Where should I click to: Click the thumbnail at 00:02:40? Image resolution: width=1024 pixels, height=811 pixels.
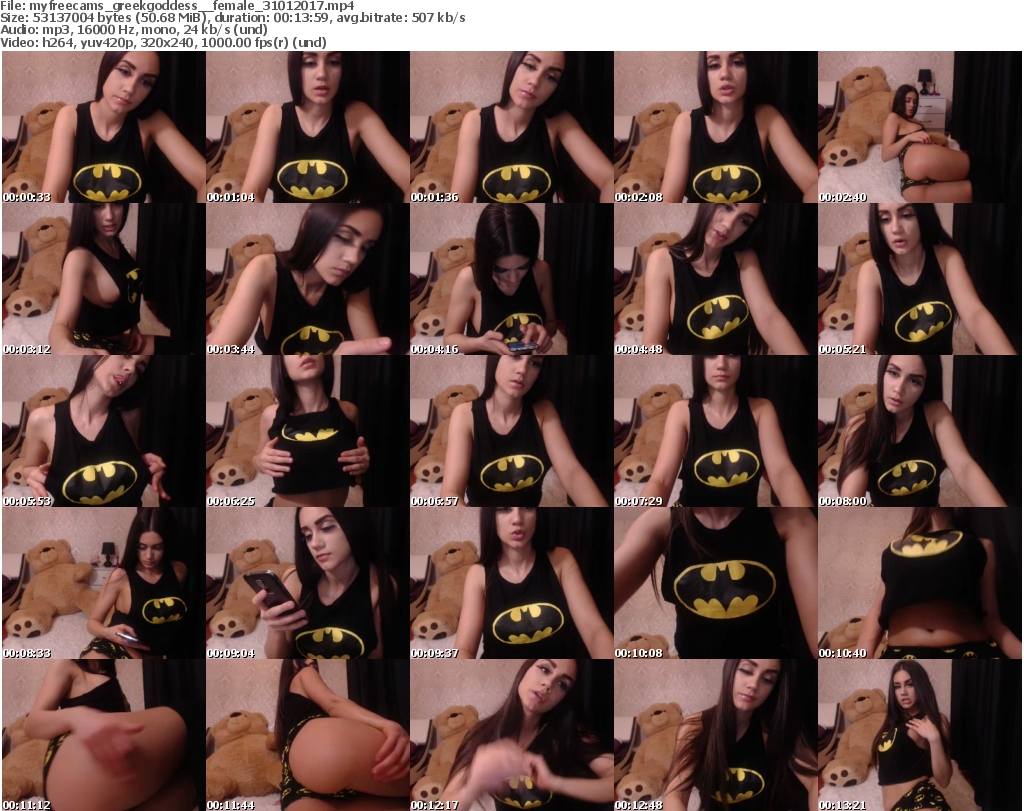point(920,127)
